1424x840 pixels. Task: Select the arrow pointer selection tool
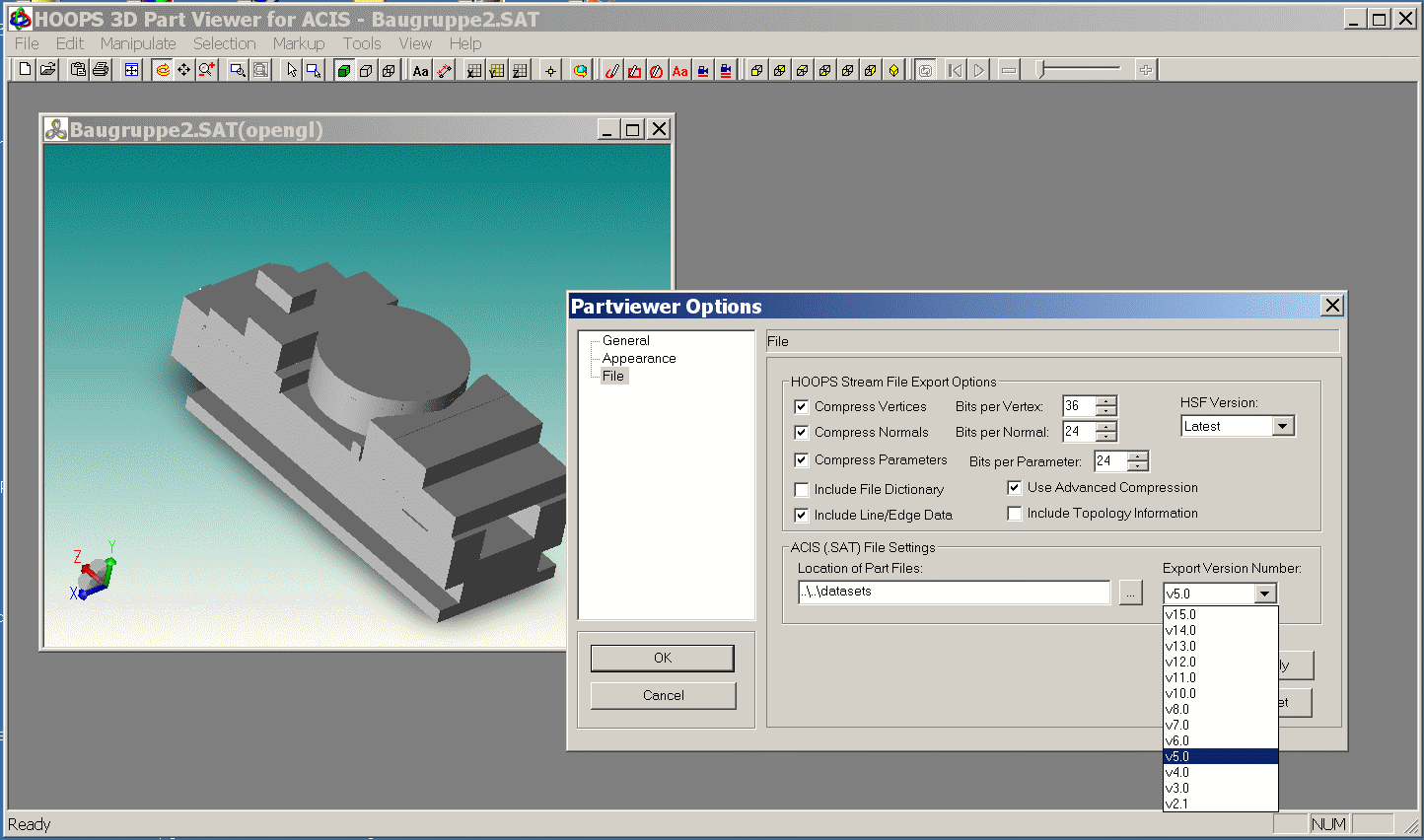pyautogui.click(x=292, y=70)
